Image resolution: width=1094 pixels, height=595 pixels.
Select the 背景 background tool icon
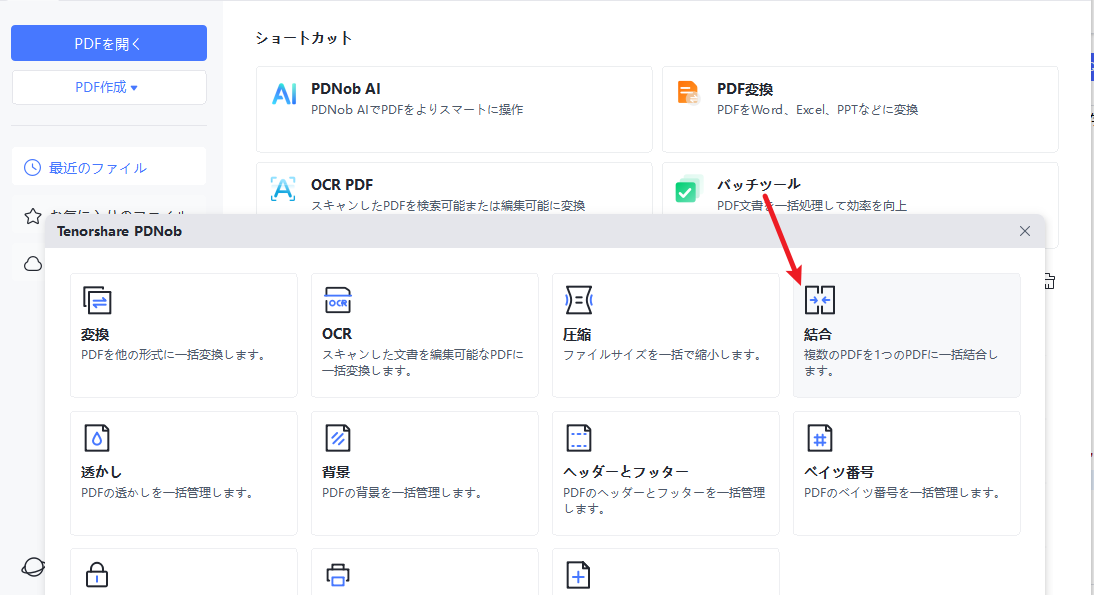pos(338,437)
